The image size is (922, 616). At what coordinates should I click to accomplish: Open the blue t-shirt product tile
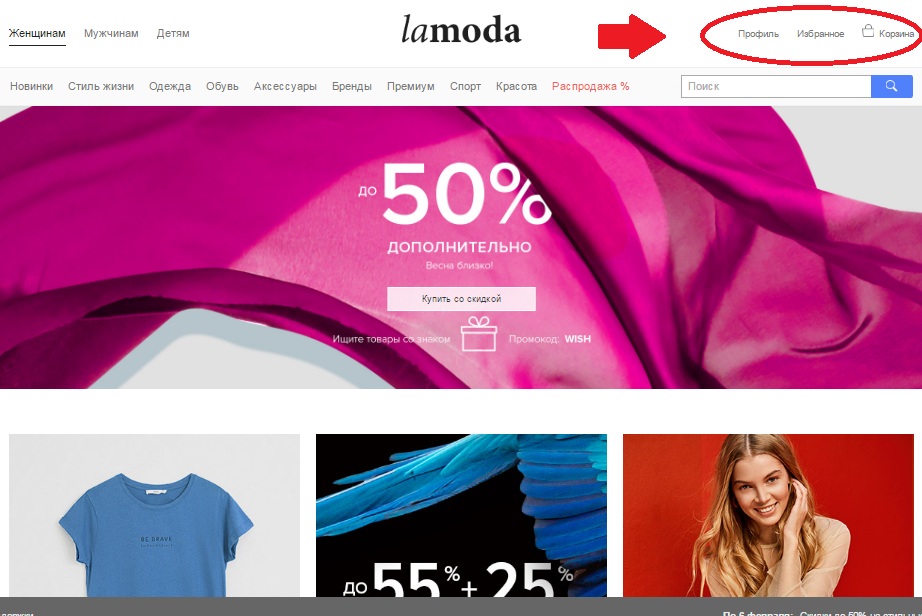click(x=154, y=515)
